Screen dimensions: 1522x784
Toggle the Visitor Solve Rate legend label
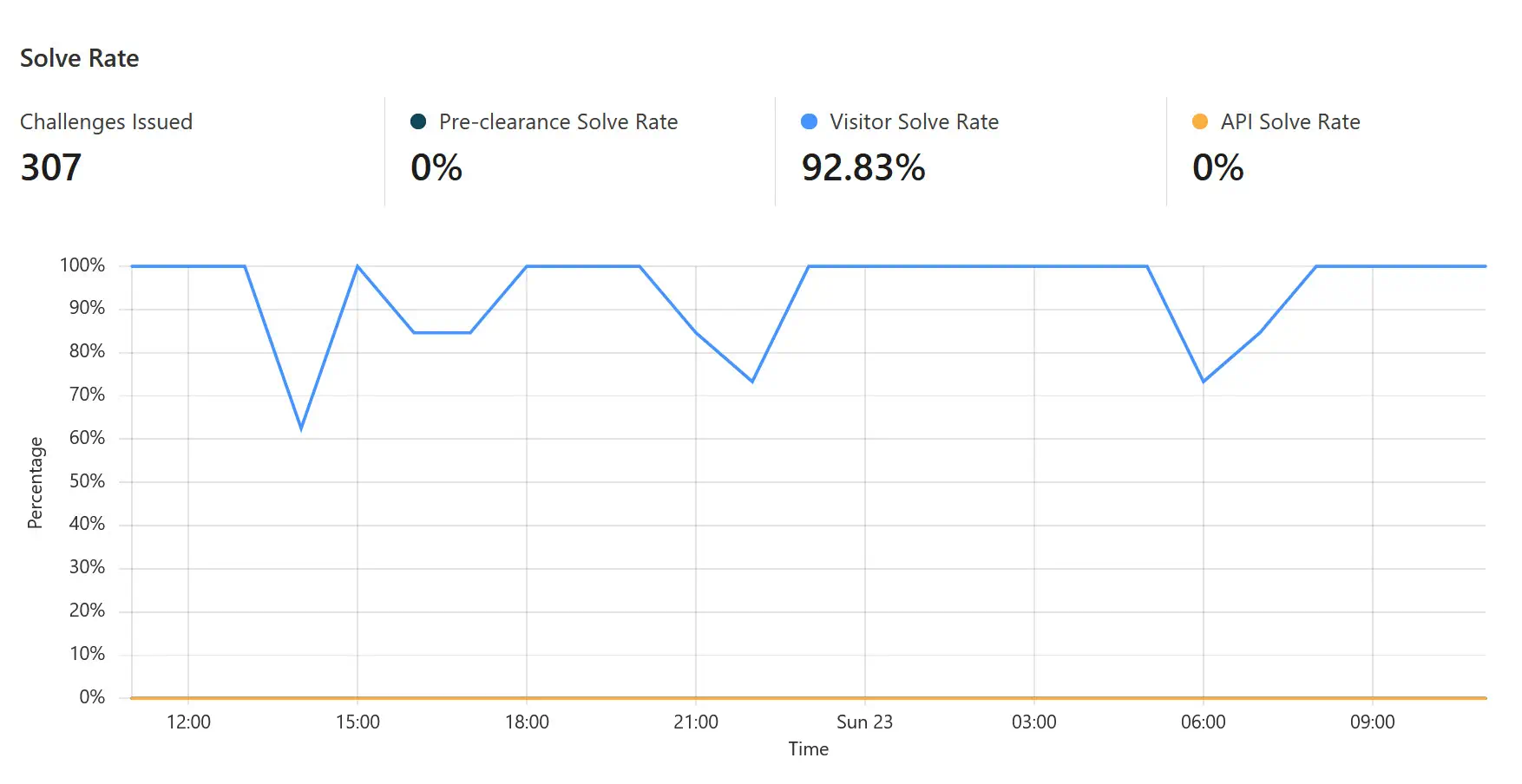pyautogui.click(x=914, y=122)
